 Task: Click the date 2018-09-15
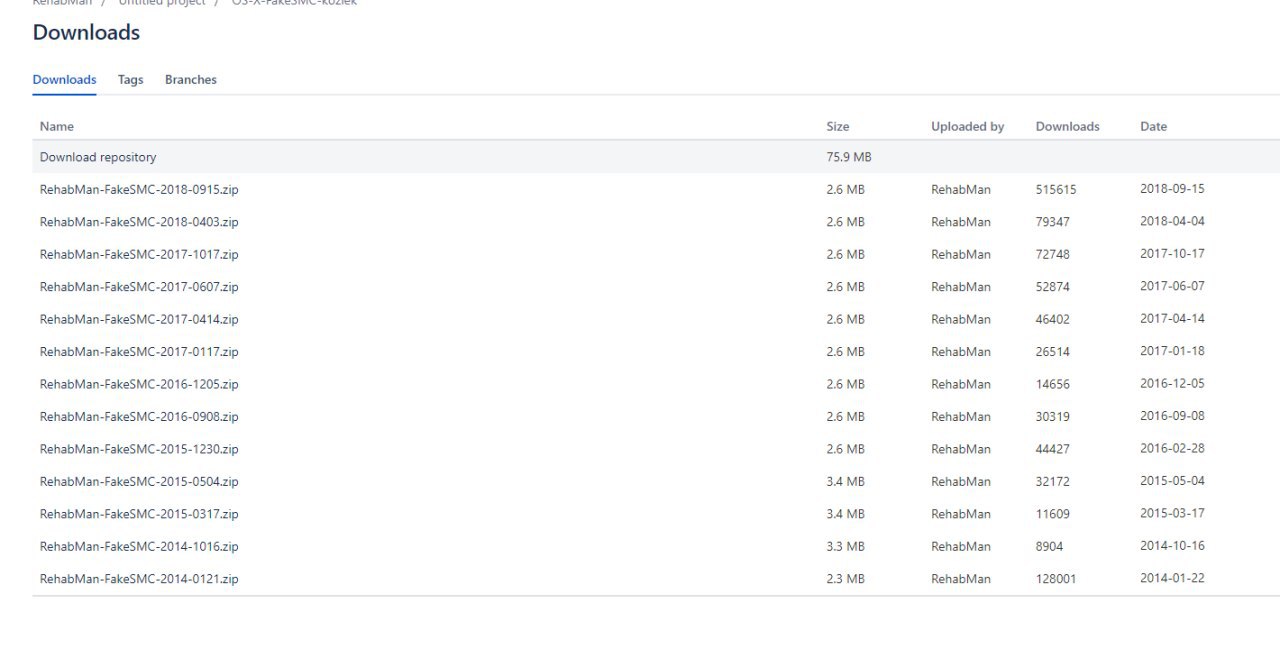pyautogui.click(x=1172, y=189)
